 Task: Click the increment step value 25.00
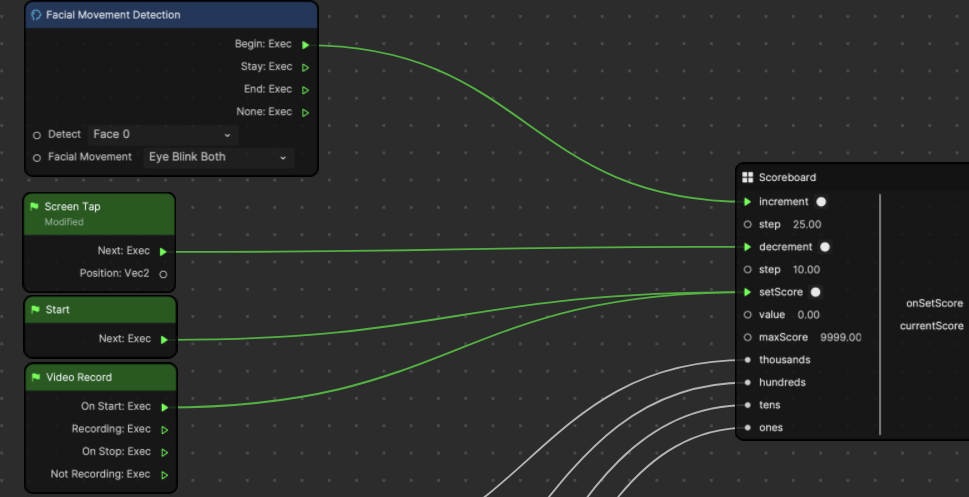[807, 224]
